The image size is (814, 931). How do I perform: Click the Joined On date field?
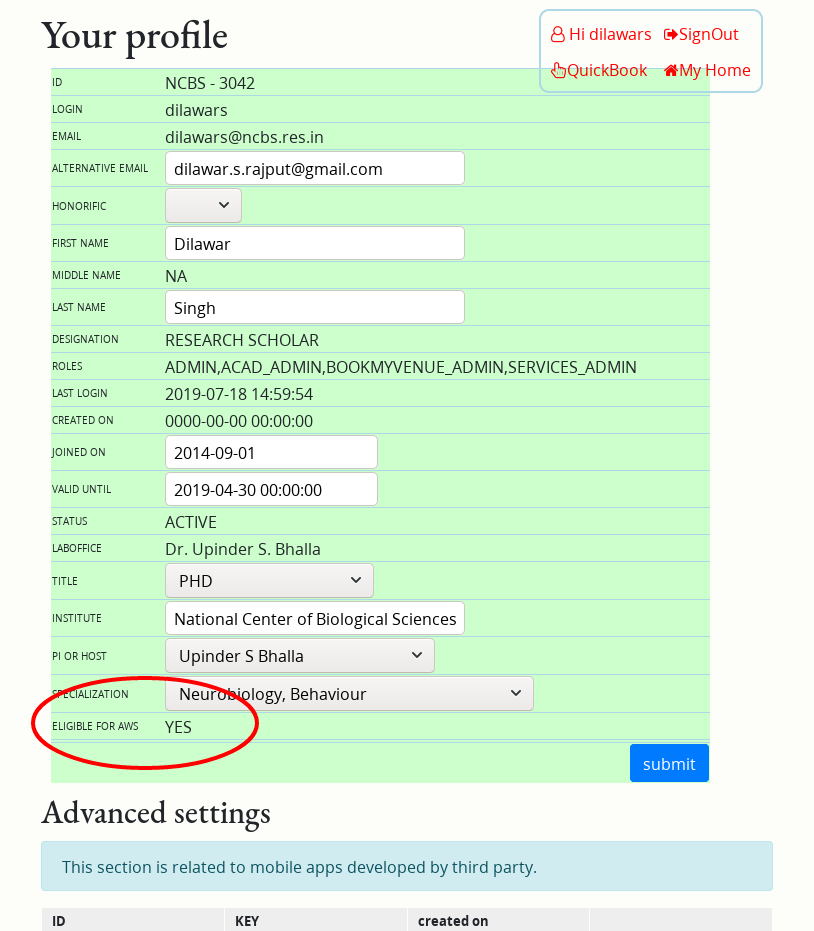click(x=271, y=452)
